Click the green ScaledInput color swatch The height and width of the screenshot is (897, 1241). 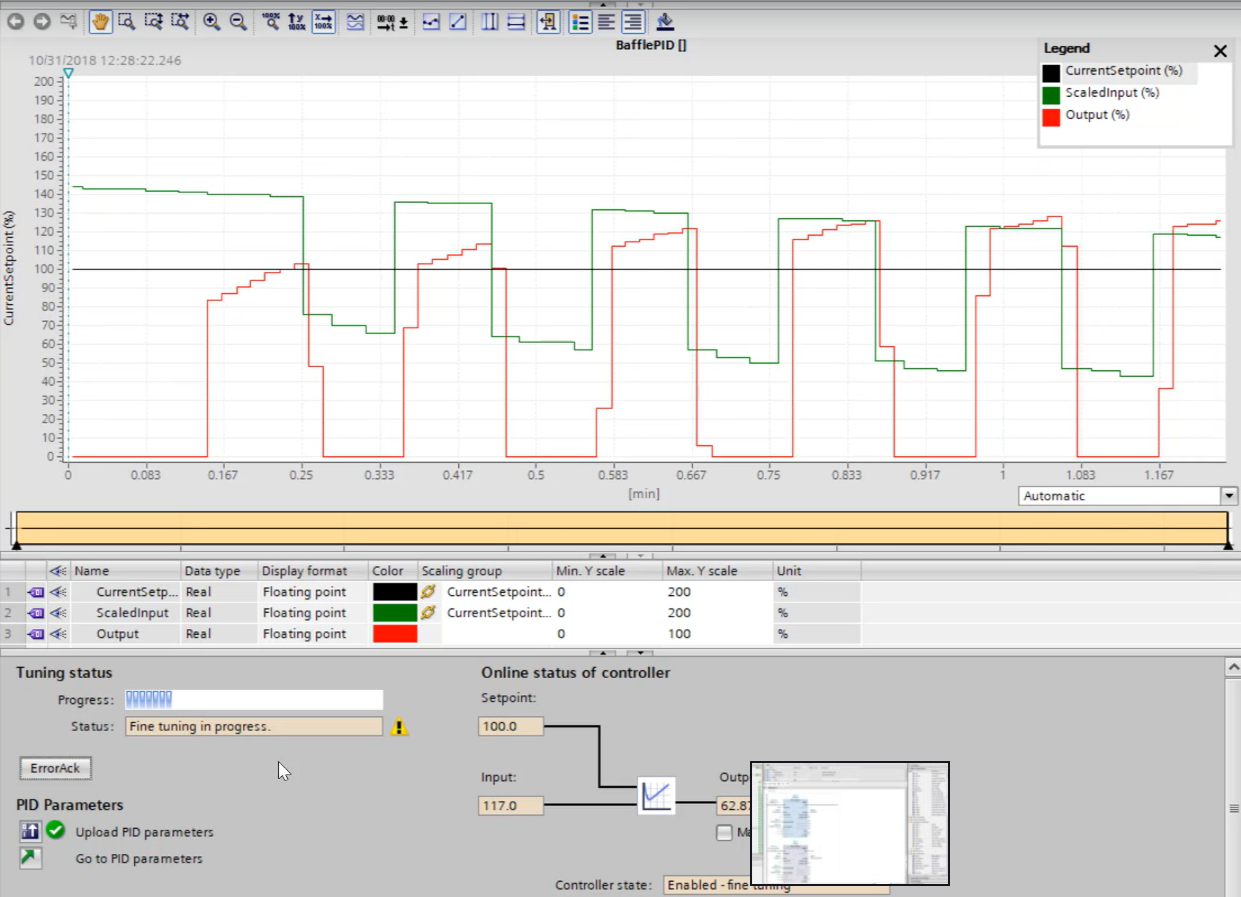[x=394, y=612]
